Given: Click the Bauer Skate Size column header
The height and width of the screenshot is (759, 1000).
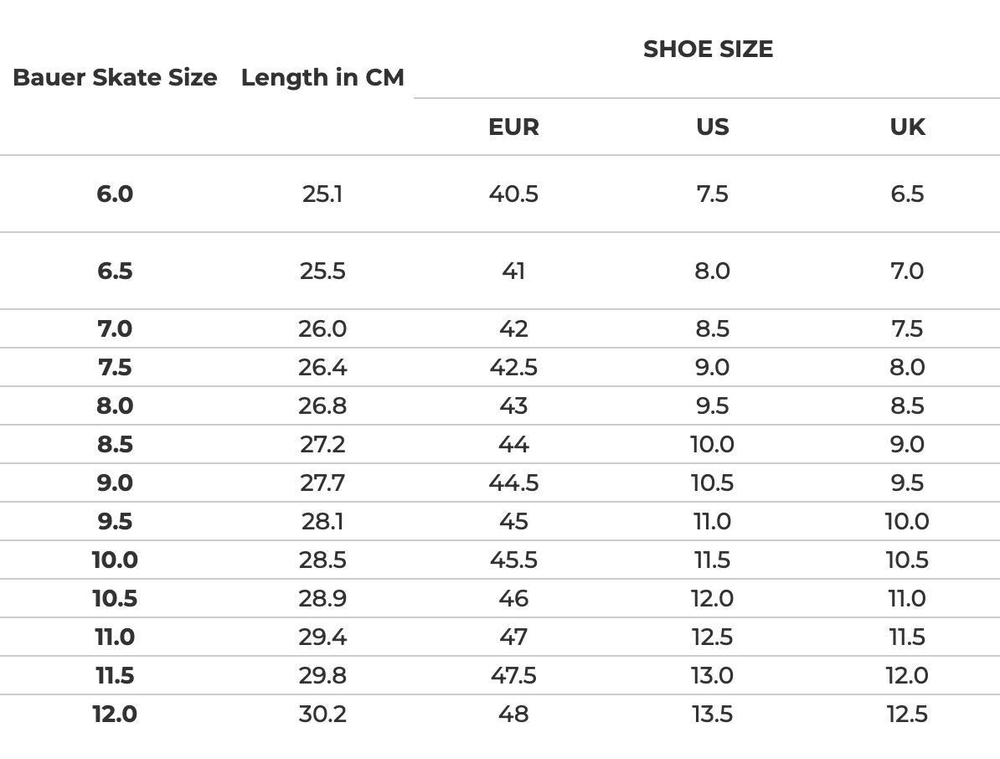Looking at the screenshot, I should pyautogui.click(x=115, y=78).
